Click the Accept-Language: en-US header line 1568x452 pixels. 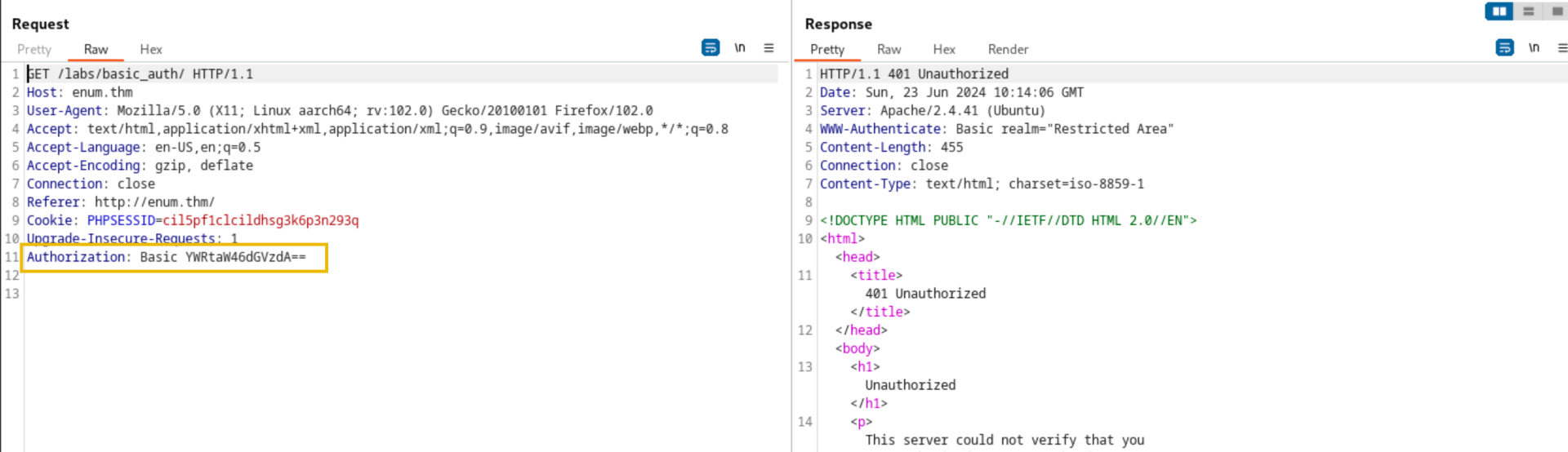click(144, 148)
